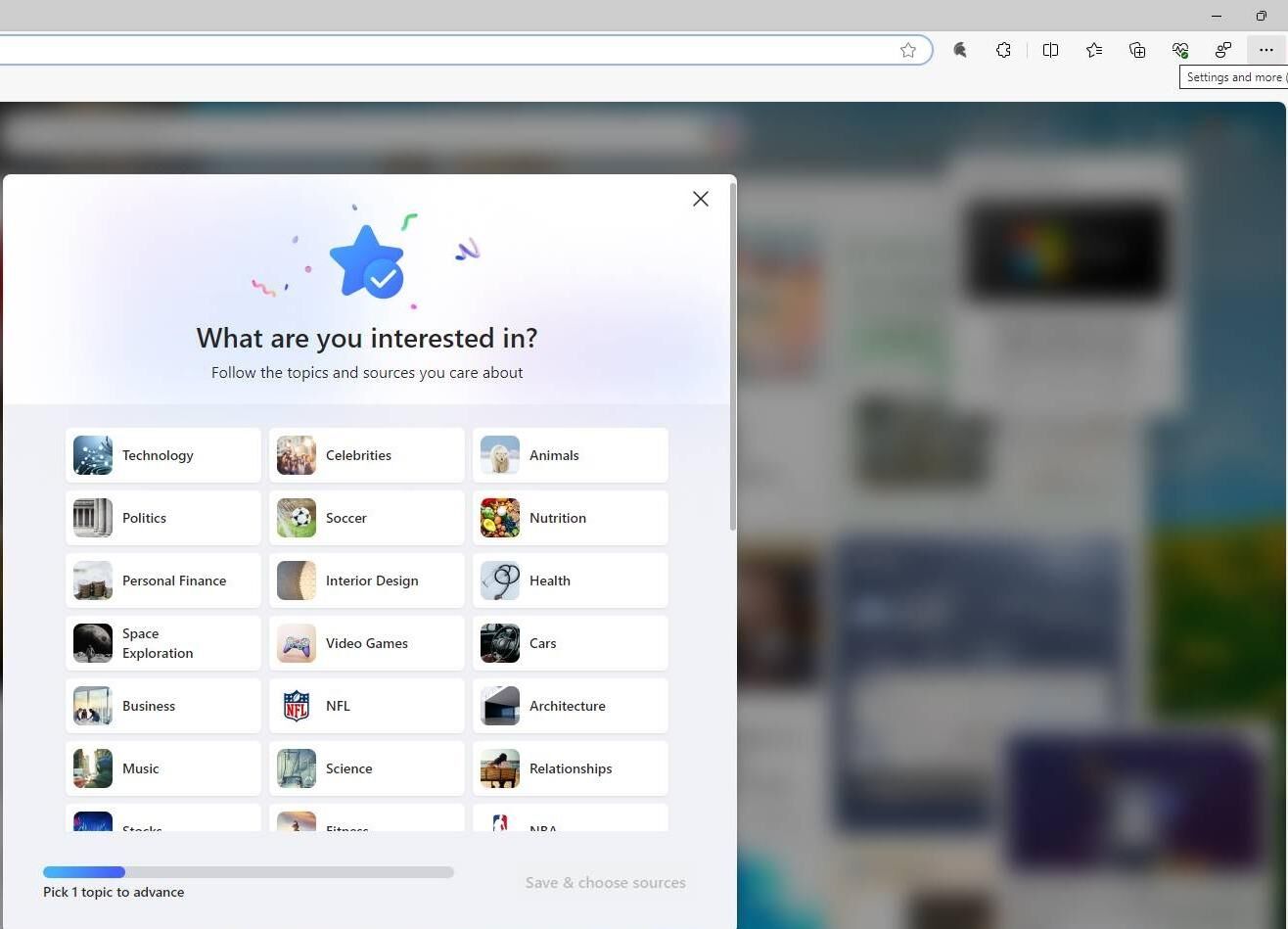Open Browser essentials heart icon
1288x929 pixels.
[x=1179, y=50]
